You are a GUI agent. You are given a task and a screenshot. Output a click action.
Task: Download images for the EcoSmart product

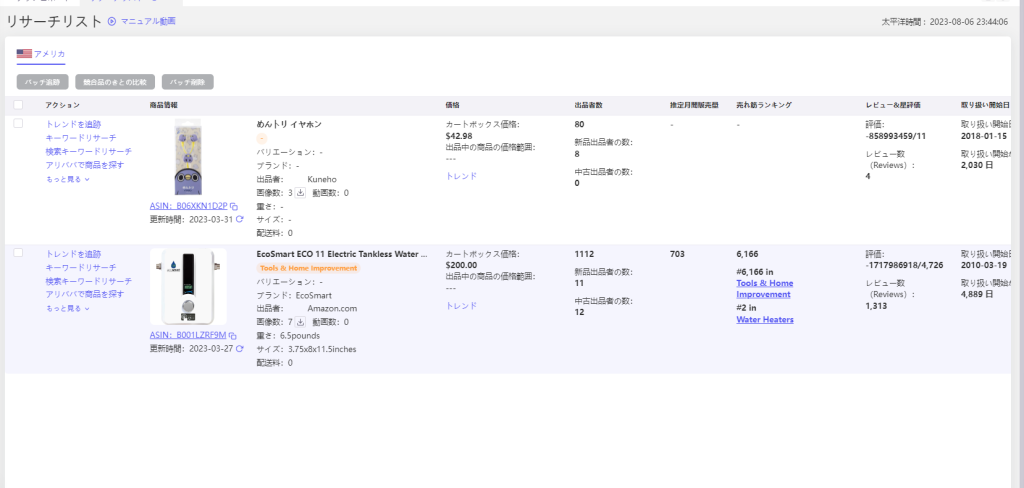pyautogui.click(x=301, y=323)
